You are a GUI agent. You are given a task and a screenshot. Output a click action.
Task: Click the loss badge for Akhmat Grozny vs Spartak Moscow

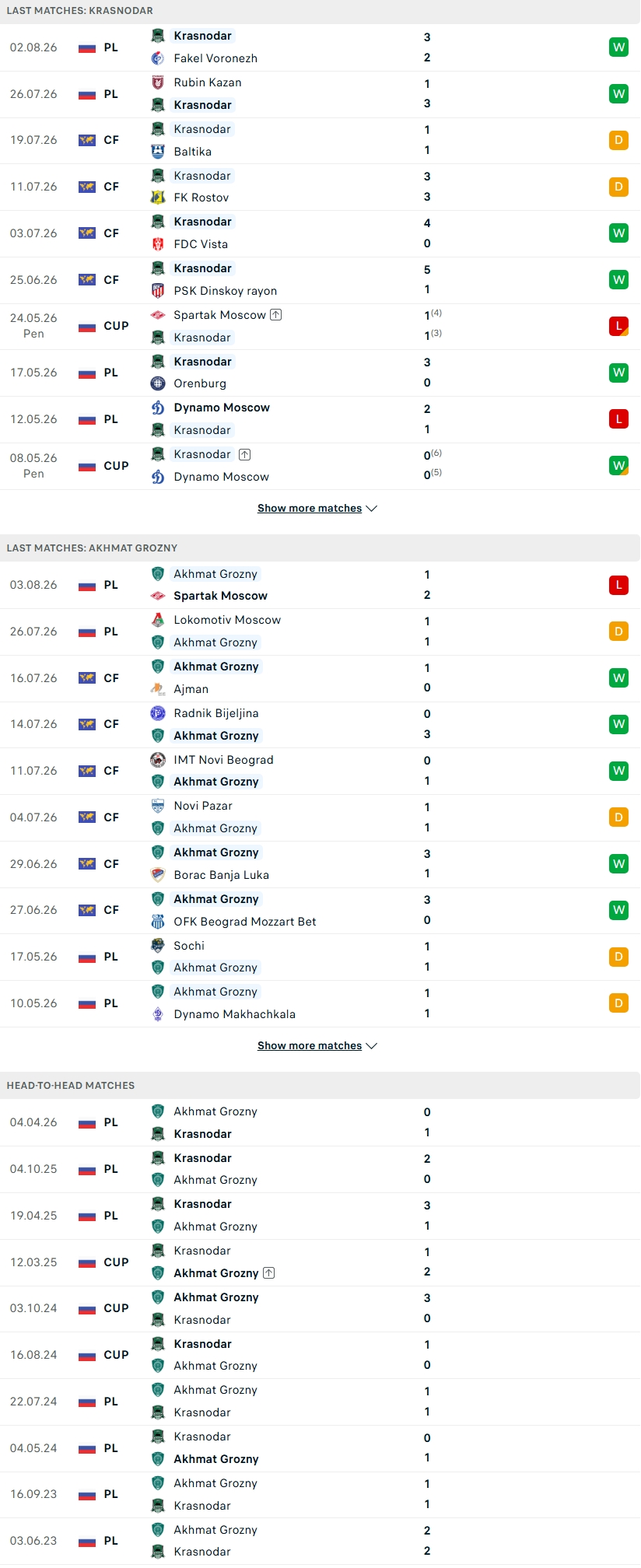click(618, 585)
